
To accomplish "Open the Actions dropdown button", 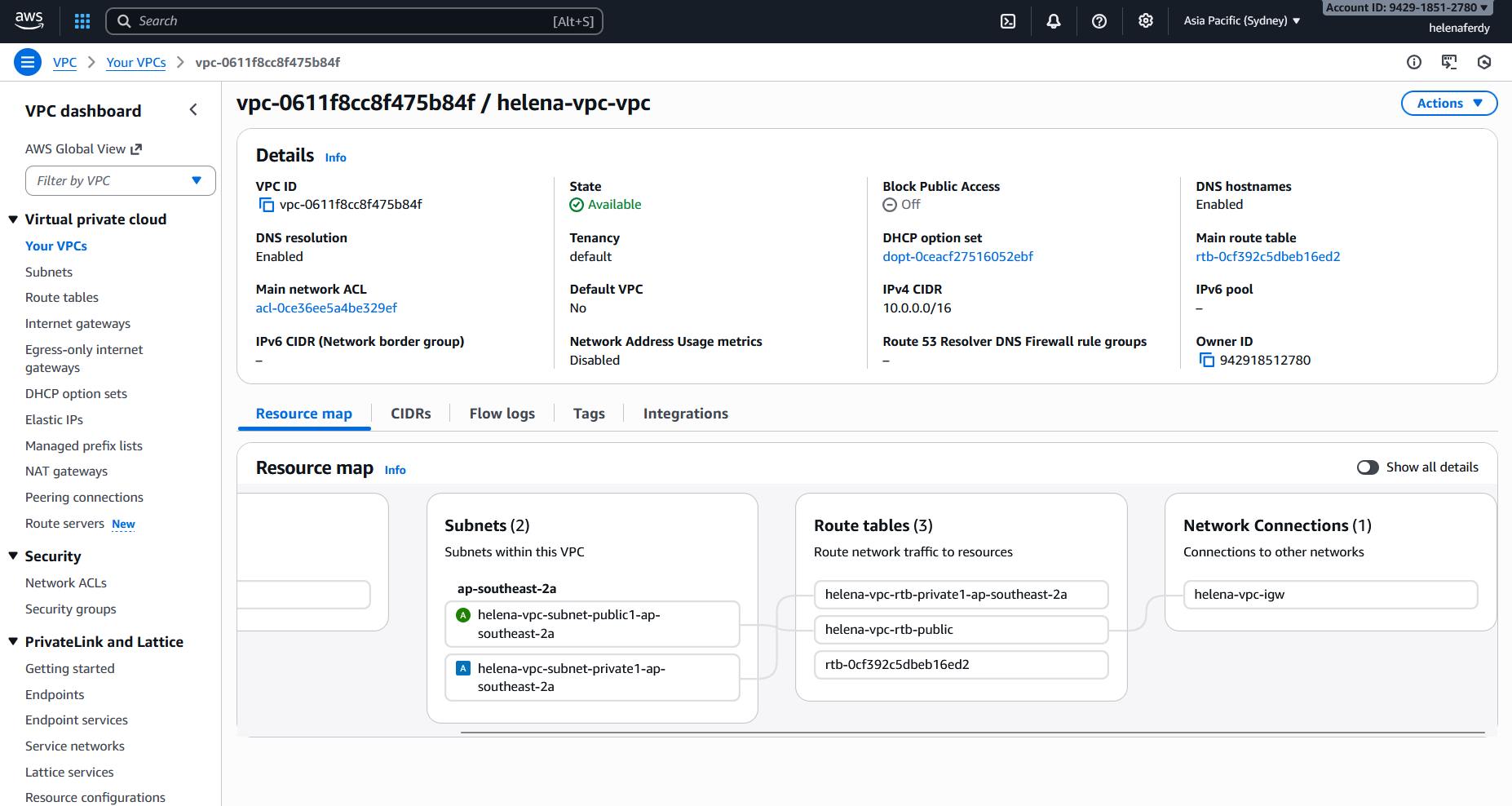I will click(1448, 104).
